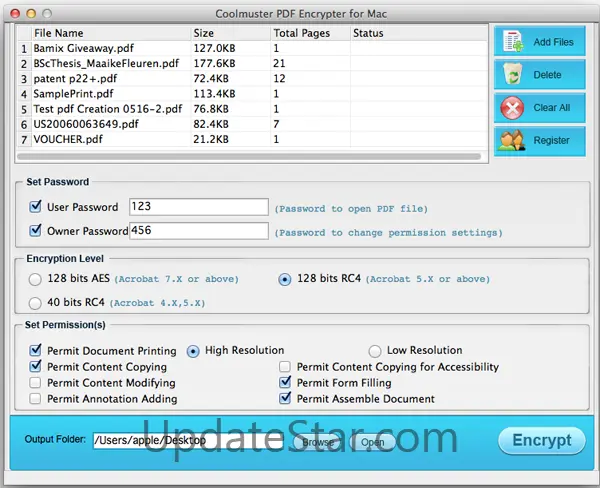Viewport: 600px width, 488px height.
Task: Enable Permit Annotation Adding
Action: (35, 398)
